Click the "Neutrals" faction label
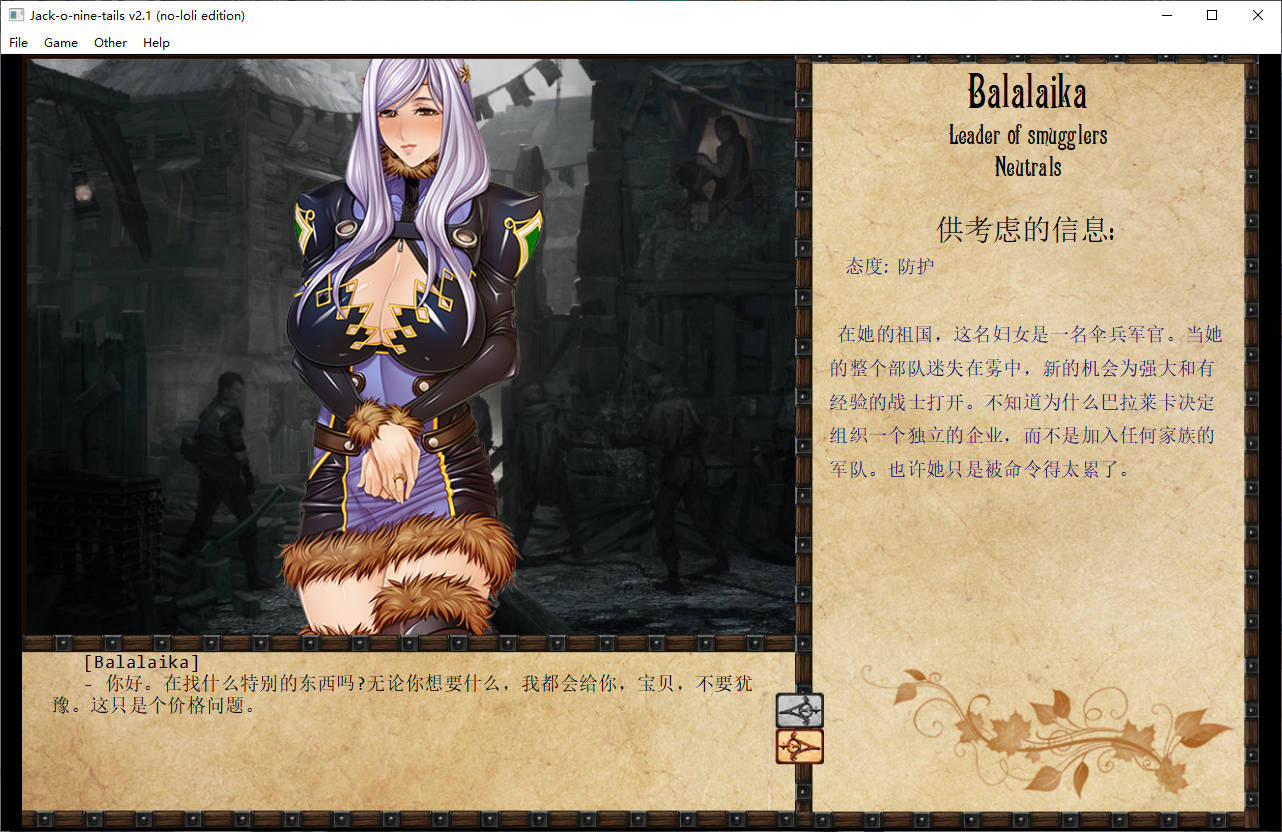The height and width of the screenshot is (832, 1282). click(1027, 167)
